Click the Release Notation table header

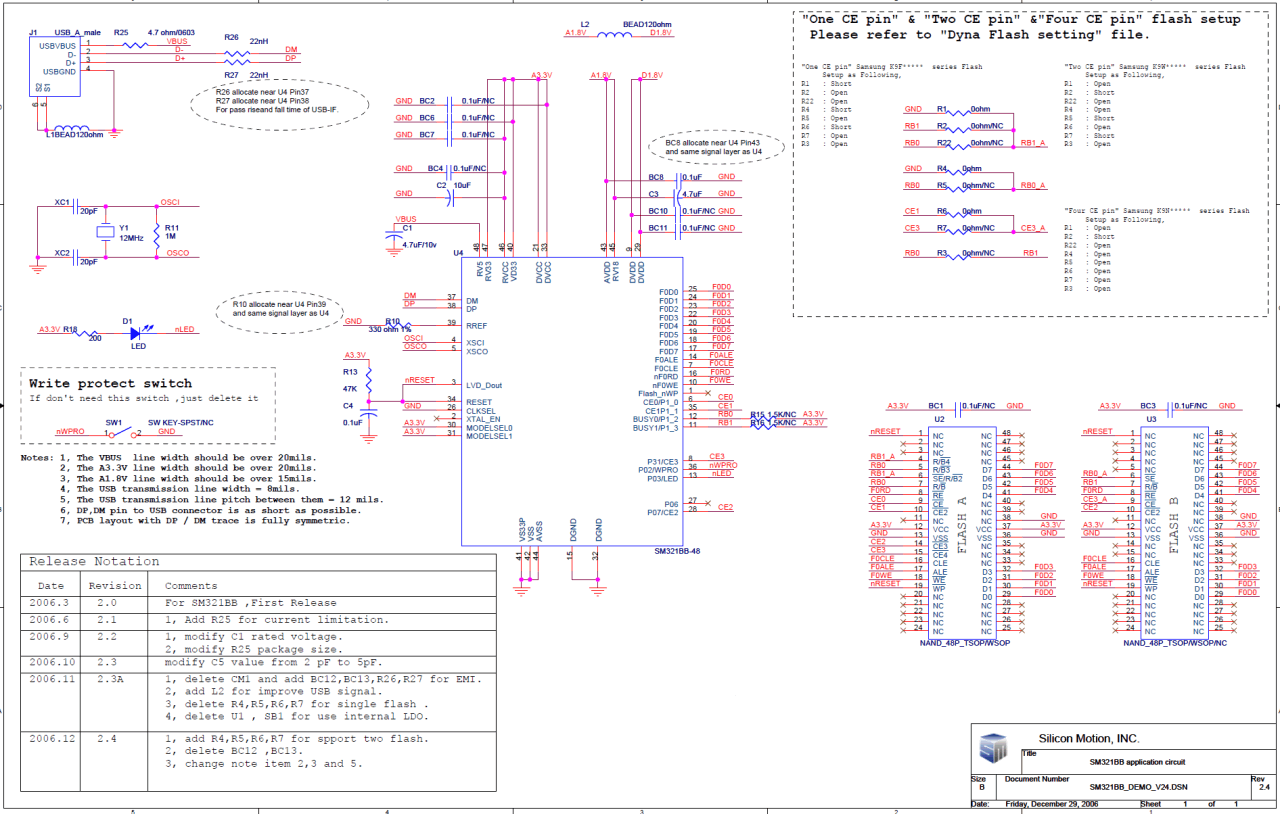[x=94, y=562]
